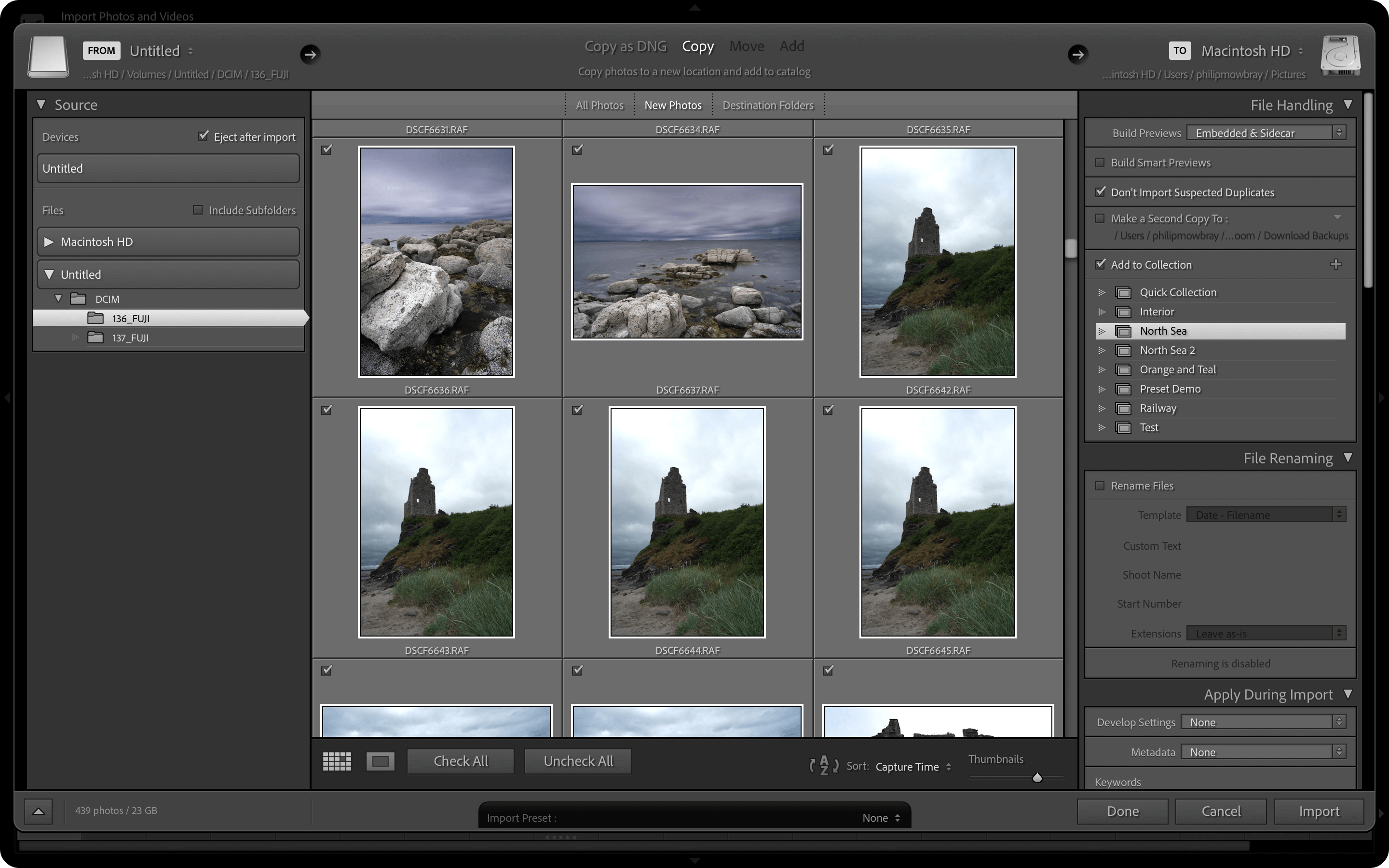The height and width of the screenshot is (868, 1389).
Task: Uncheck Add to Collection
Action: click(x=1100, y=264)
